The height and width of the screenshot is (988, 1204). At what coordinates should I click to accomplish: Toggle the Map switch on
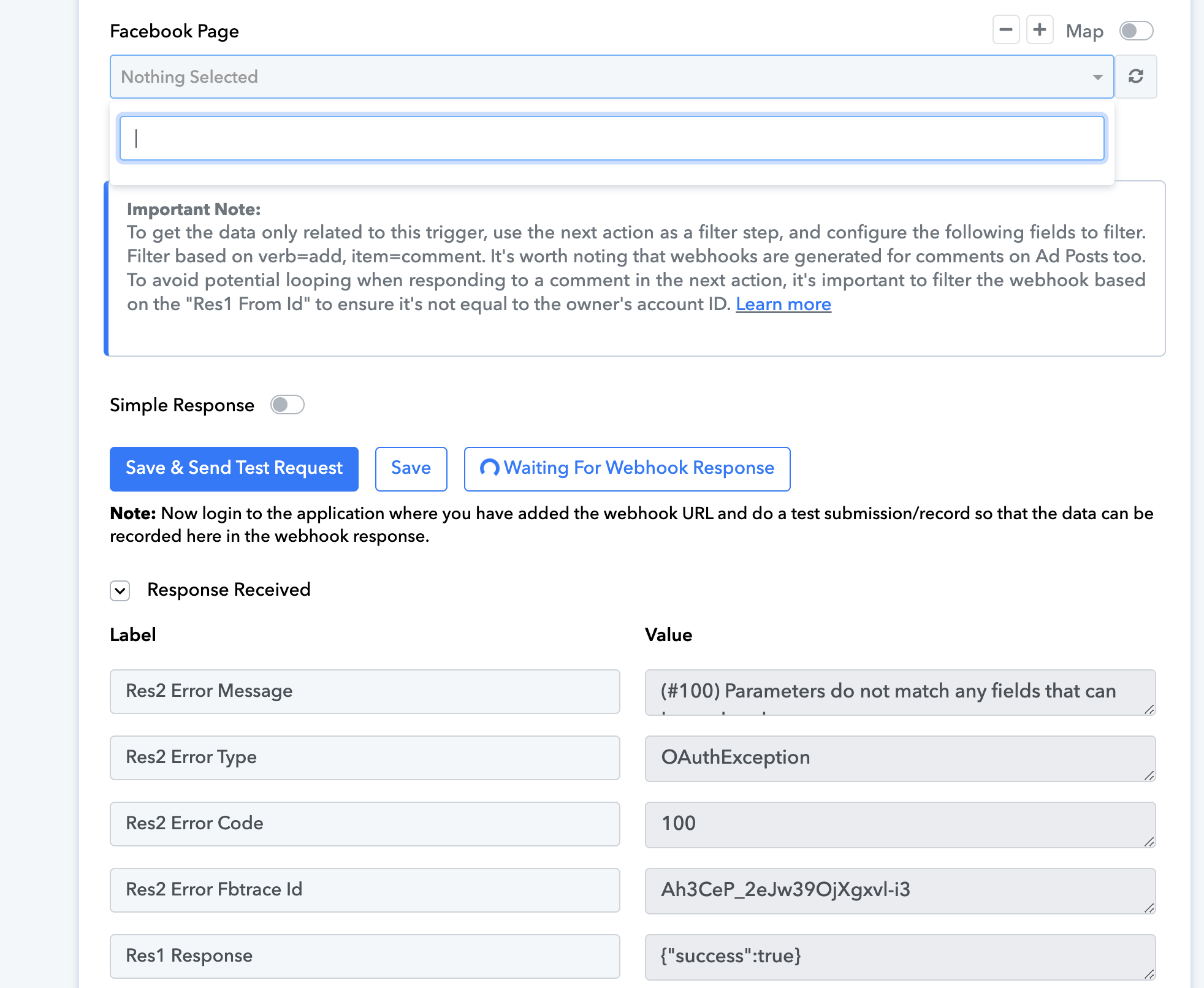click(1136, 31)
